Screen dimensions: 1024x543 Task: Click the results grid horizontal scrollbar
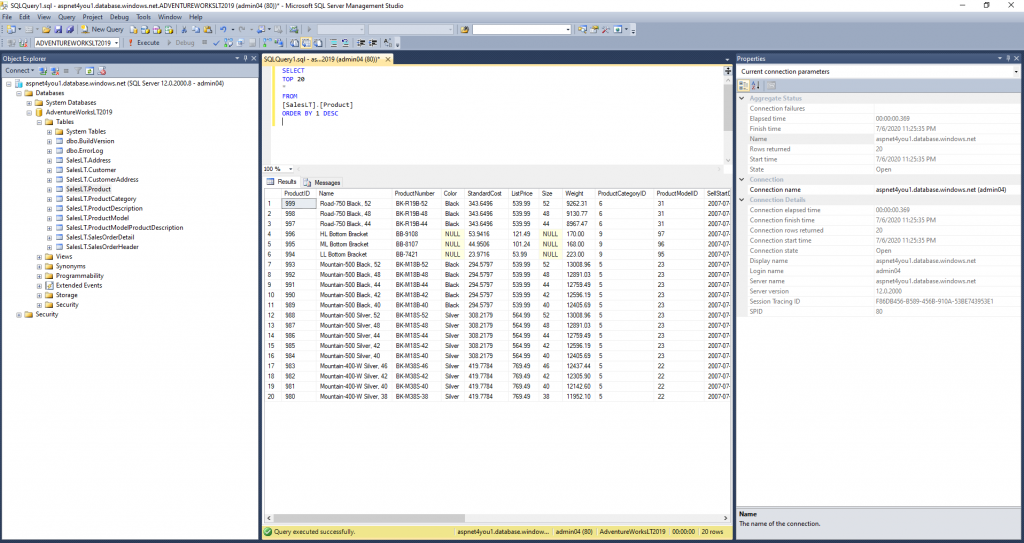click(x=497, y=518)
